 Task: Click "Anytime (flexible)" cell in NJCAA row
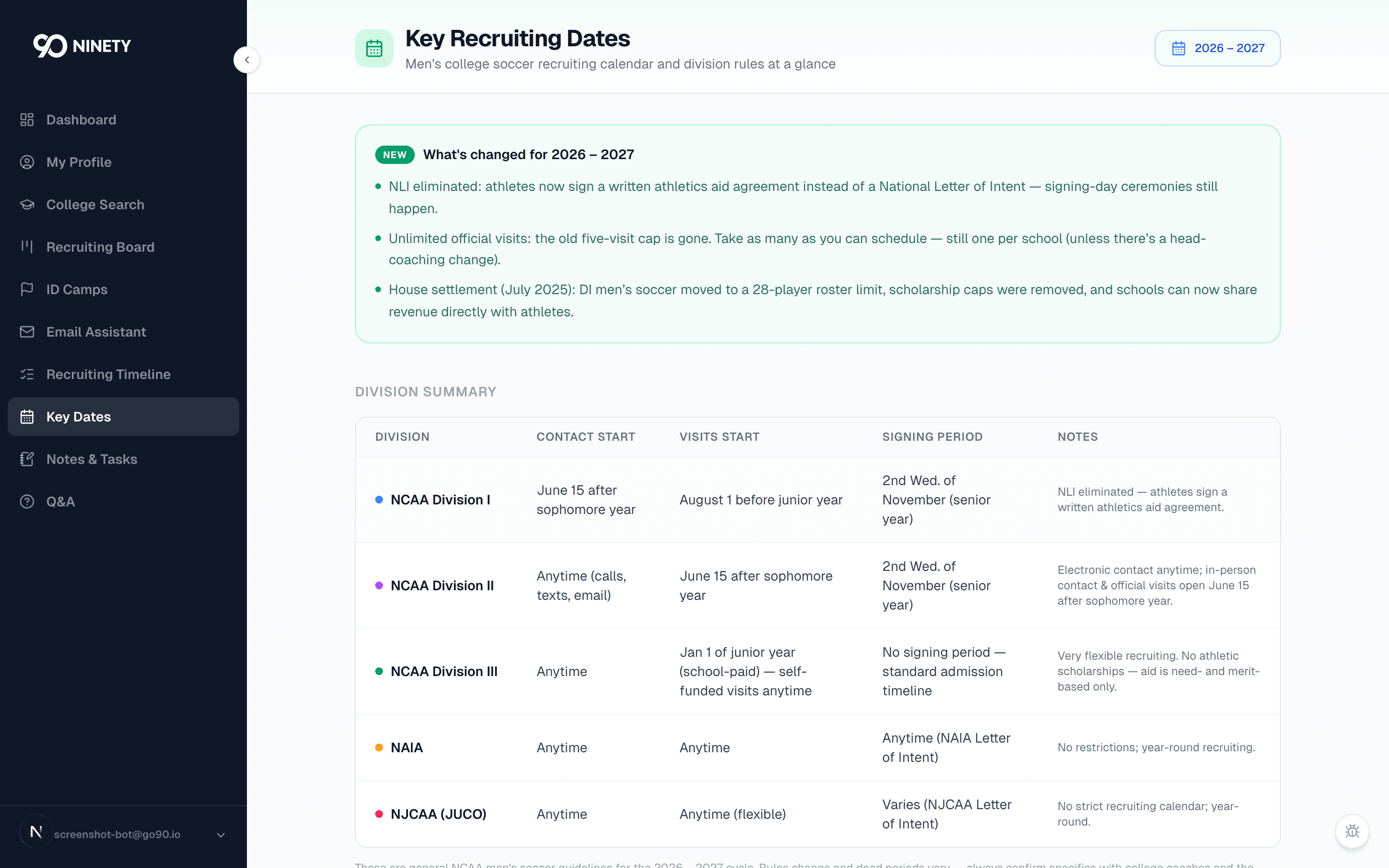click(x=733, y=814)
